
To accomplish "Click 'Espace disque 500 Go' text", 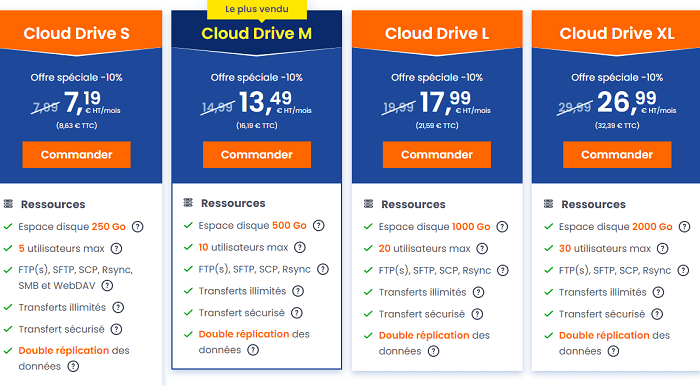I will tap(252, 225).
